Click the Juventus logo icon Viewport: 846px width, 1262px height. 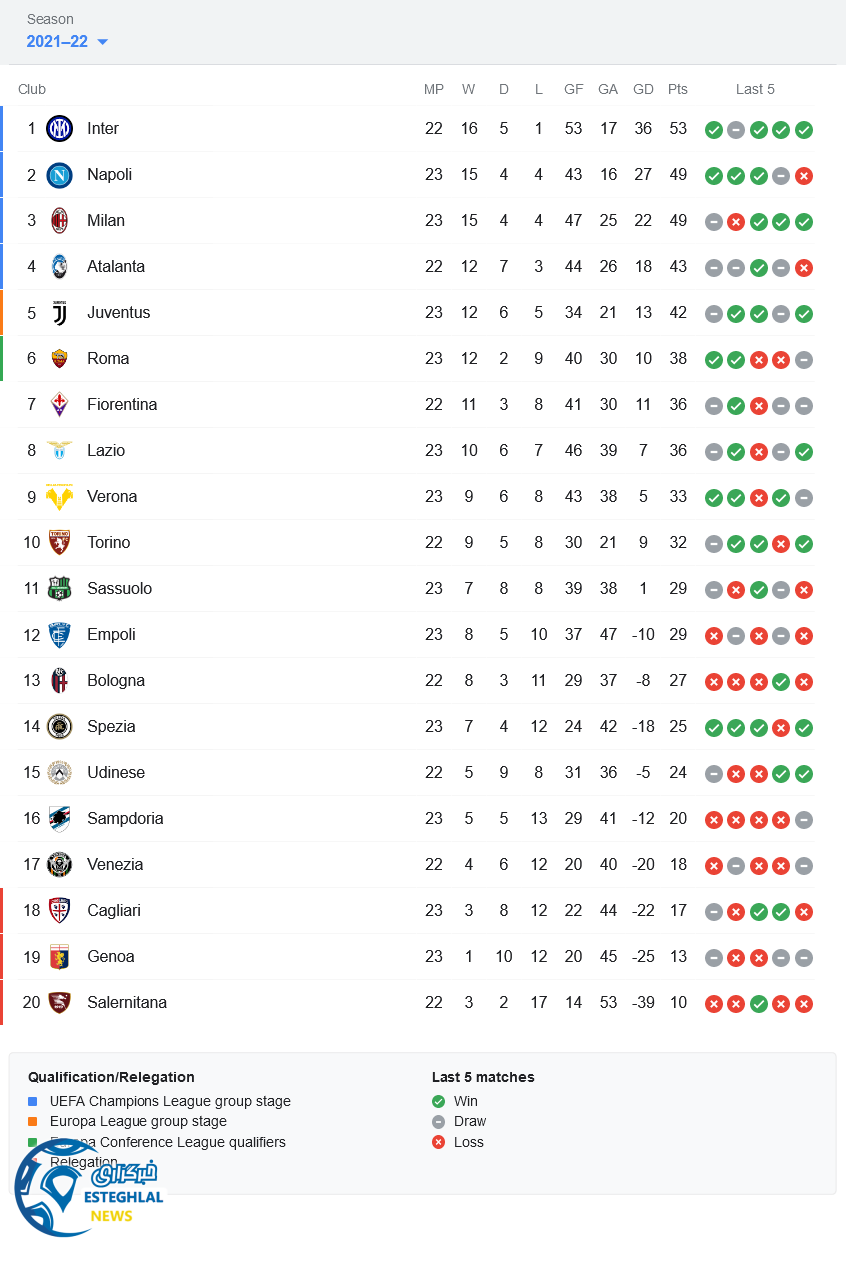tap(60, 313)
